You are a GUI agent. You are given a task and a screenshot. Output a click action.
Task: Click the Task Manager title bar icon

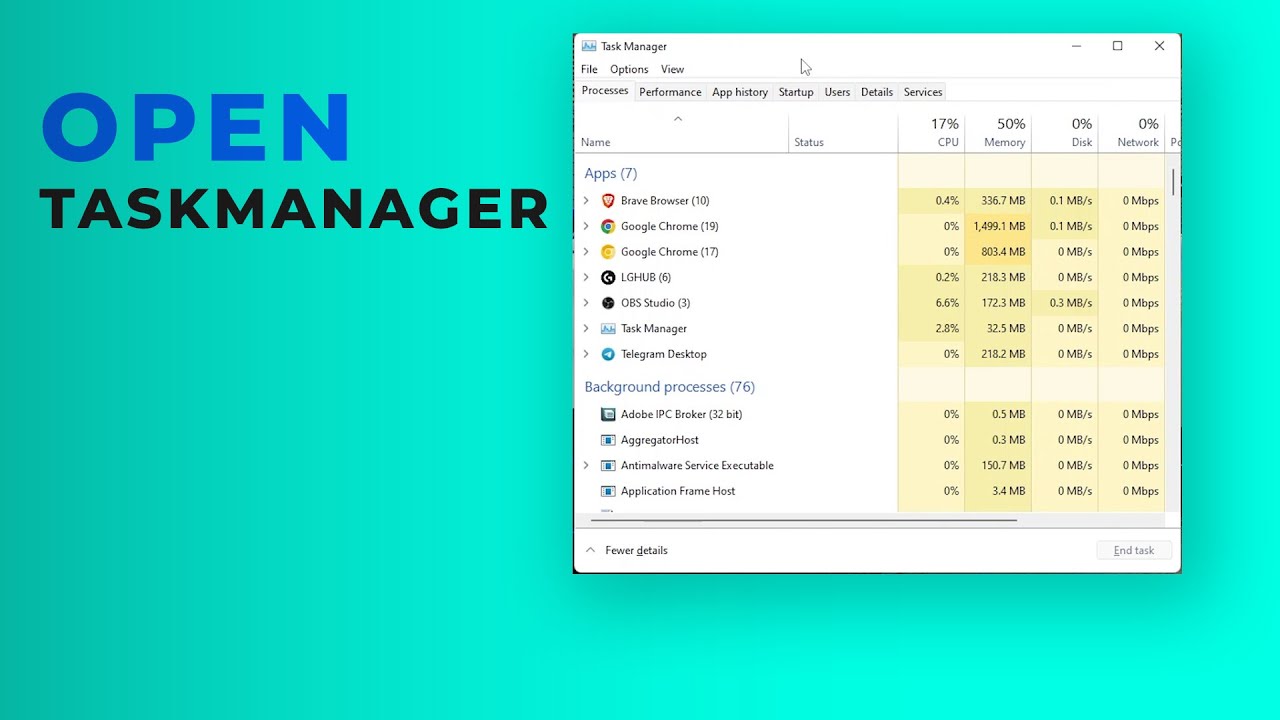click(x=589, y=46)
